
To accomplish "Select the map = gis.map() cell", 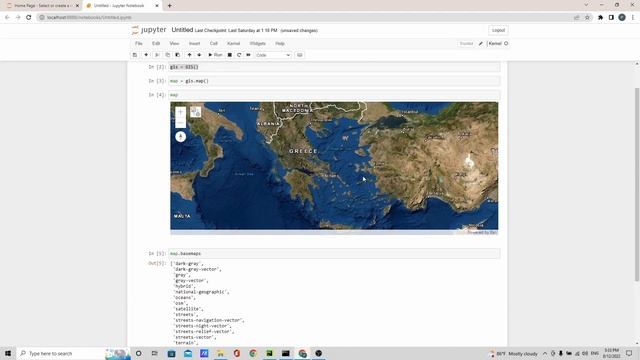I will [335, 81].
